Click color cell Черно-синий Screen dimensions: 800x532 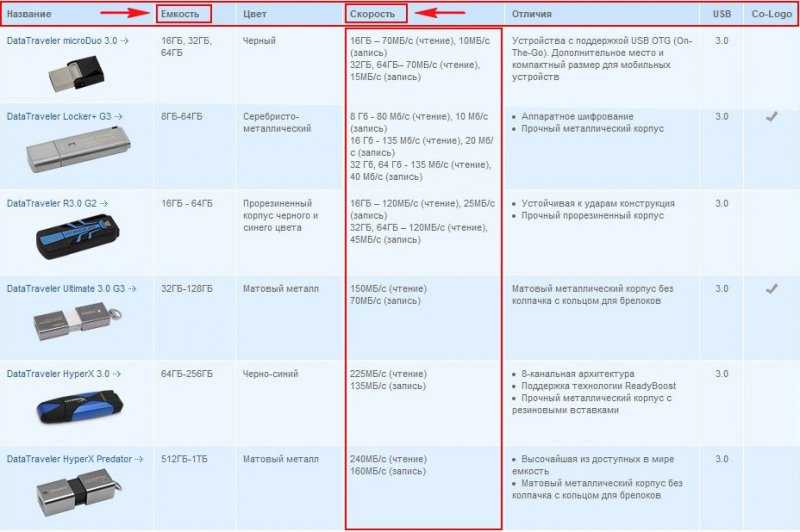pos(270,374)
